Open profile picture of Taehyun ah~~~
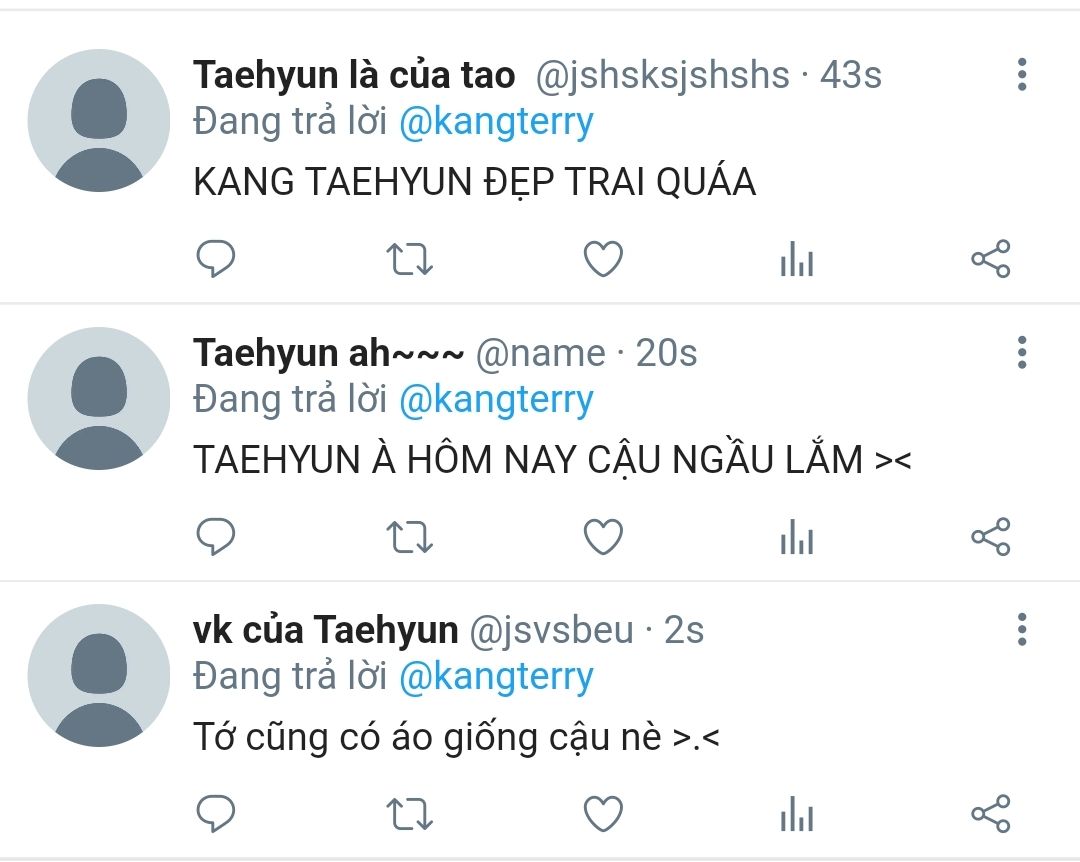This screenshot has width=1080, height=862. click(98, 399)
